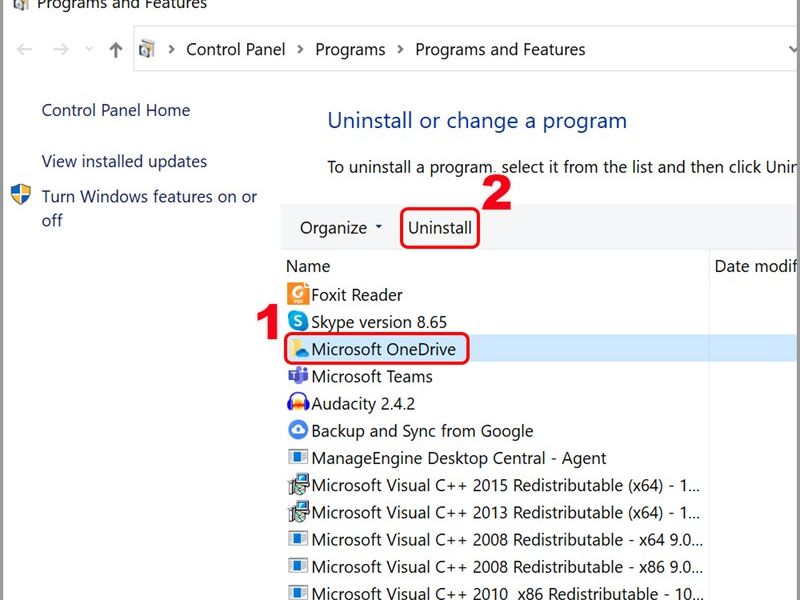800x600 pixels.
Task: Open the Control Panel Home link
Action: tap(116, 110)
